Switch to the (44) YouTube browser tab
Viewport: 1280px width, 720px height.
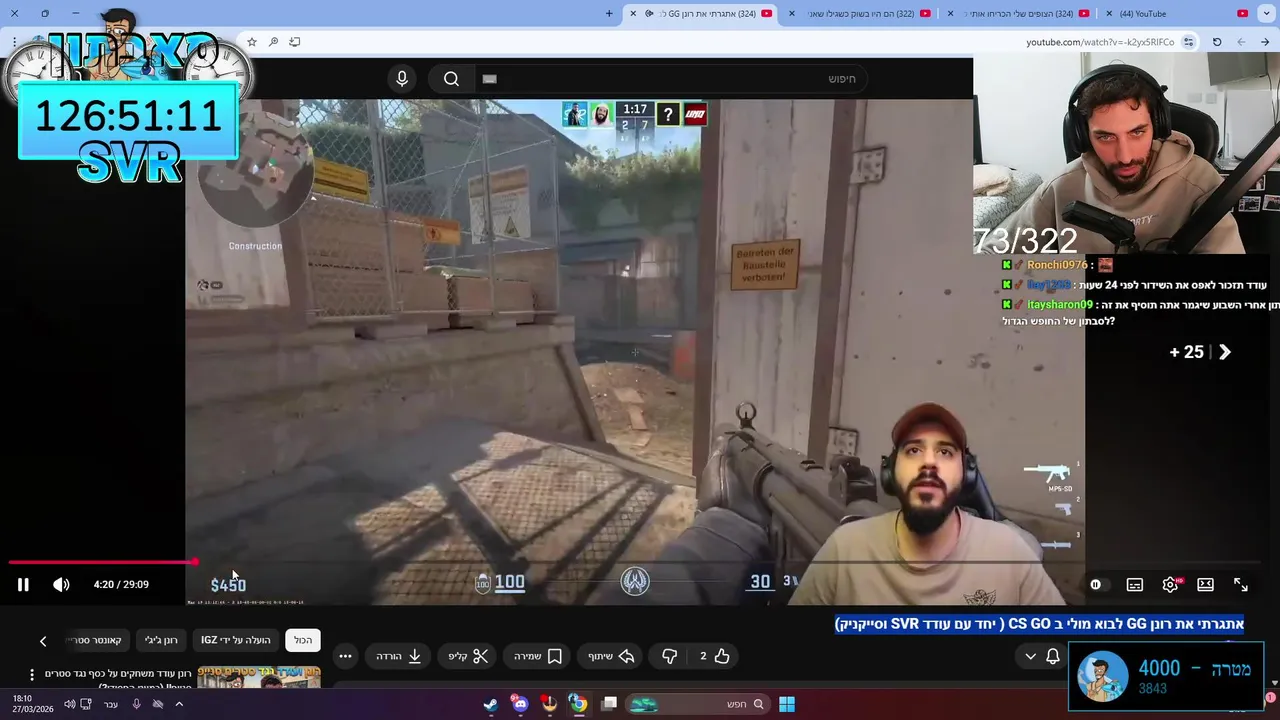[x=1178, y=13]
